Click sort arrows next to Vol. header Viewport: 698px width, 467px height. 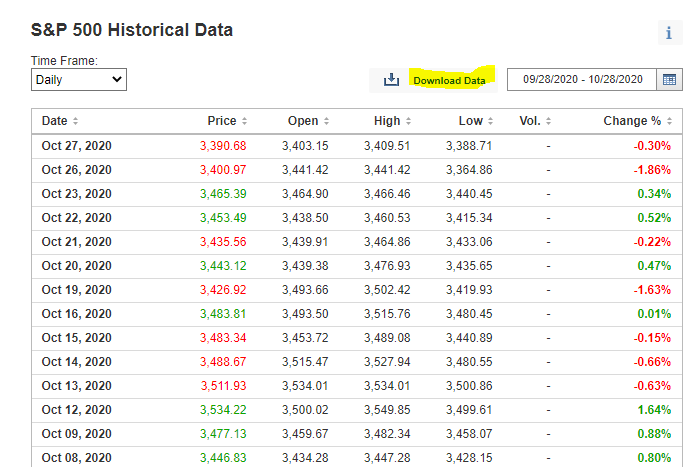549,122
